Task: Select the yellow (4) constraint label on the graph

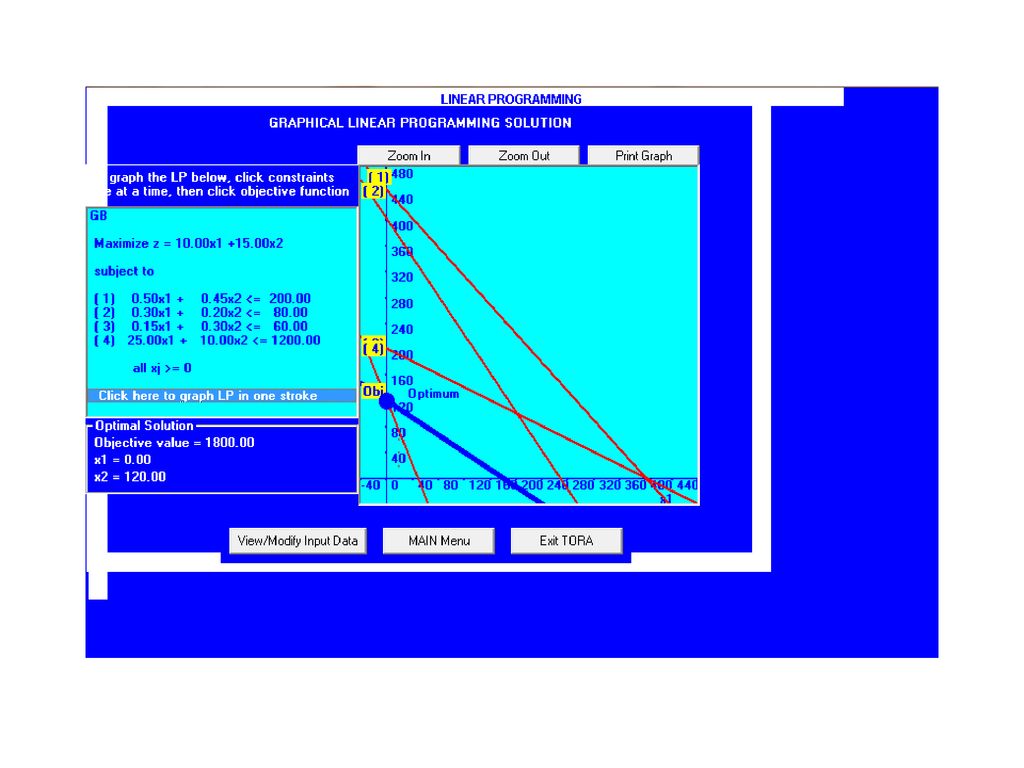Action: pyautogui.click(x=373, y=348)
